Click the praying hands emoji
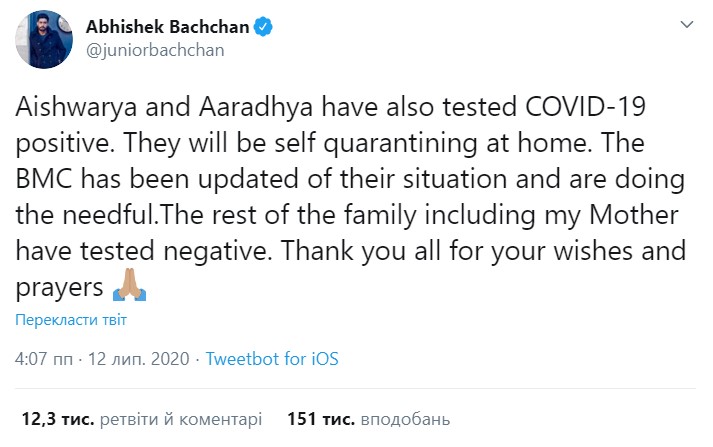The image size is (713, 447). pos(130,289)
